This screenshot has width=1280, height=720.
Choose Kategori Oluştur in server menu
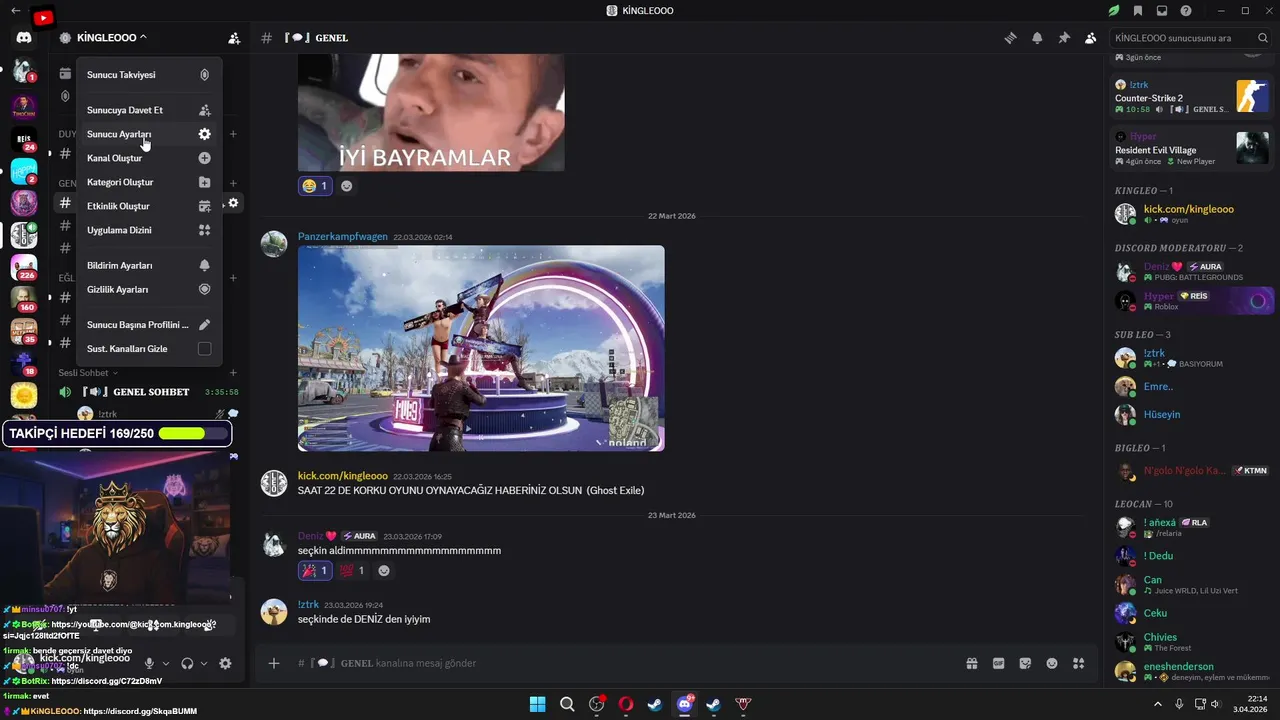click(149, 182)
